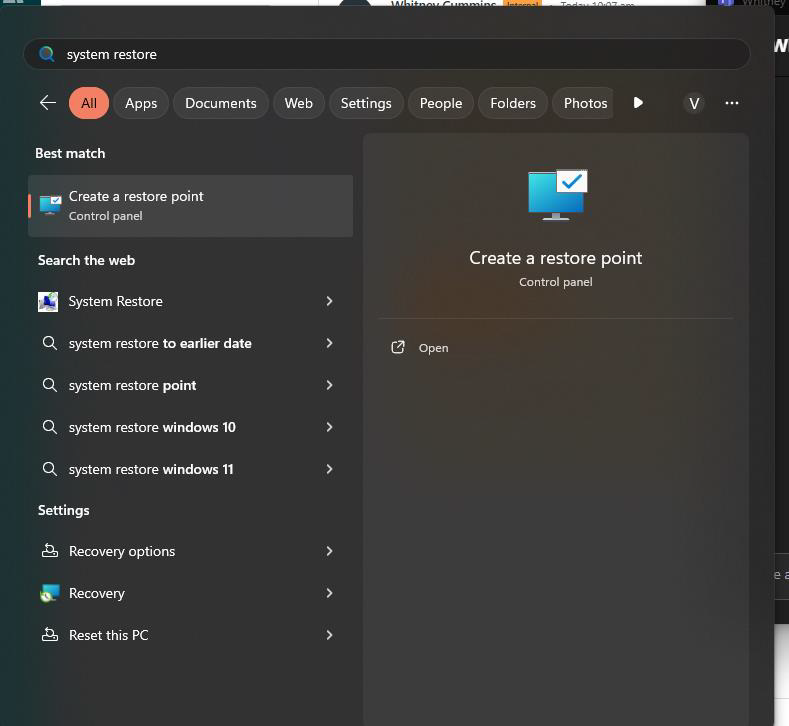Image resolution: width=789 pixels, height=726 pixels.
Task: Switch to the Apps filter tab
Action: [x=141, y=103]
